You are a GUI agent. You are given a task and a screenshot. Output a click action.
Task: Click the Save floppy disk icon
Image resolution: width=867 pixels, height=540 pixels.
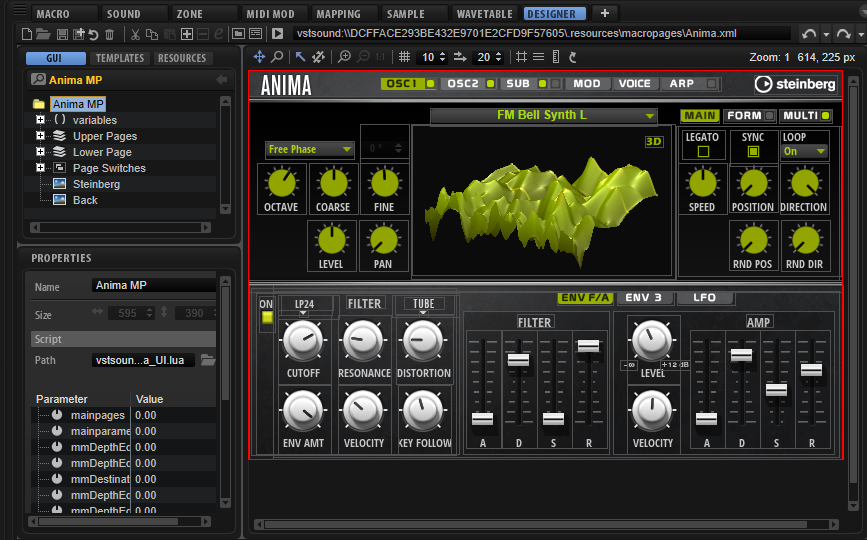click(62, 34)
